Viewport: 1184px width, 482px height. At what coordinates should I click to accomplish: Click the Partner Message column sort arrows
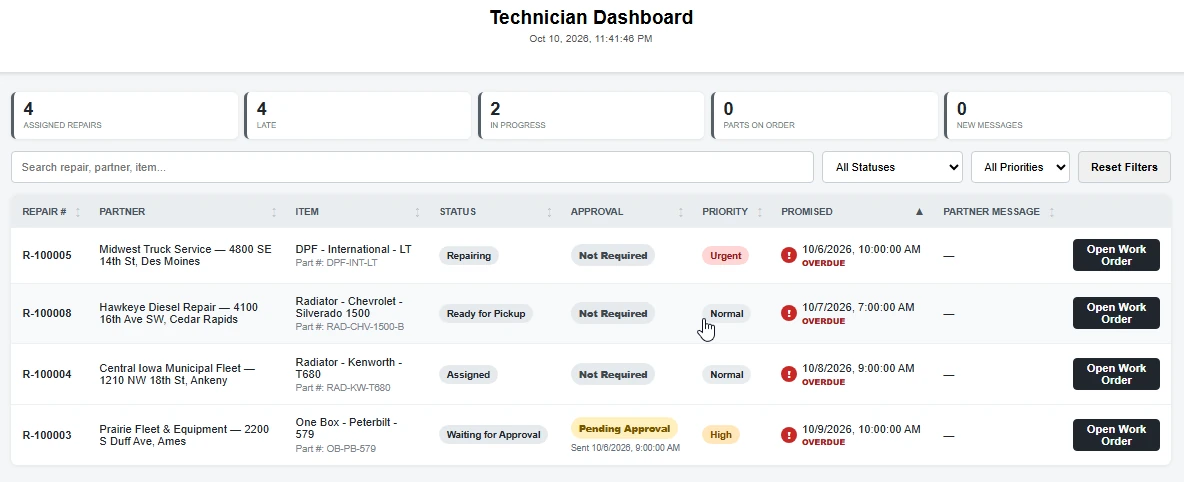1052,212
